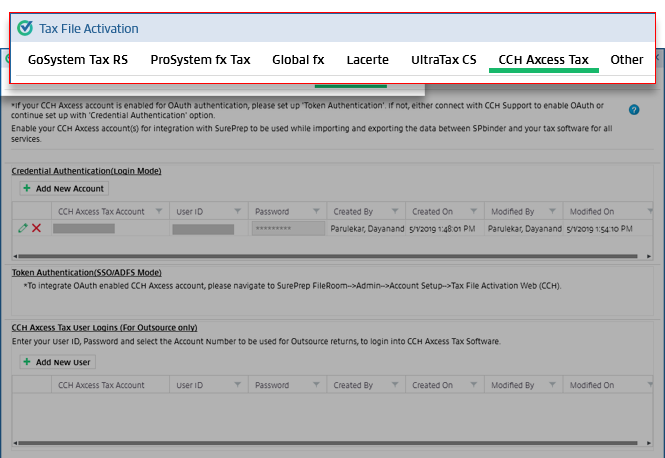
Task: Open the UltraTax CS tab
Action: 443,60
